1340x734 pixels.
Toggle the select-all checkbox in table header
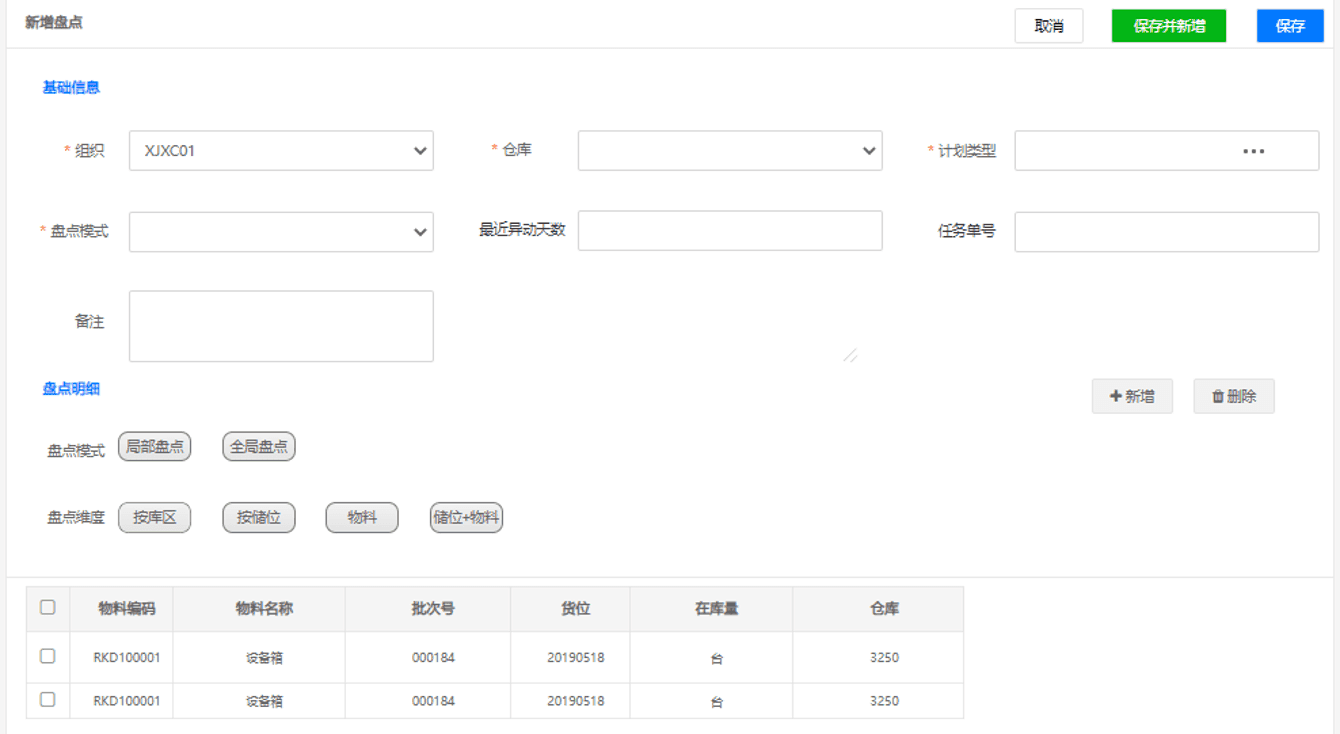[48, 607]
